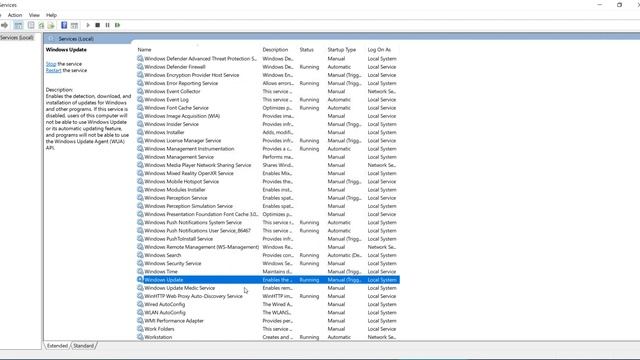
Task: Sort by the Log On As column header
Action: pyautogui.click(x=379, y=50)
